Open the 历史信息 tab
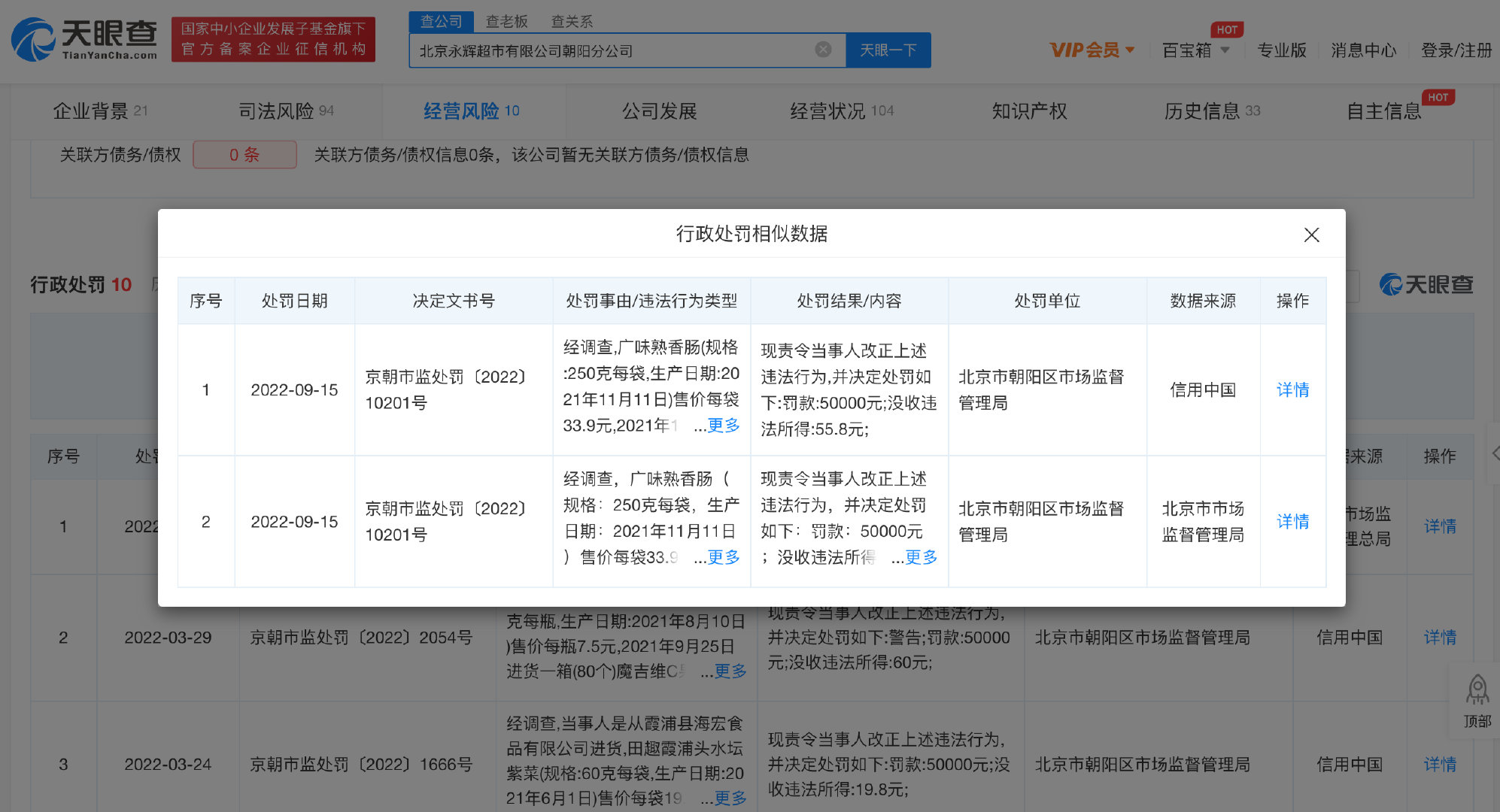 (1212, 111)
